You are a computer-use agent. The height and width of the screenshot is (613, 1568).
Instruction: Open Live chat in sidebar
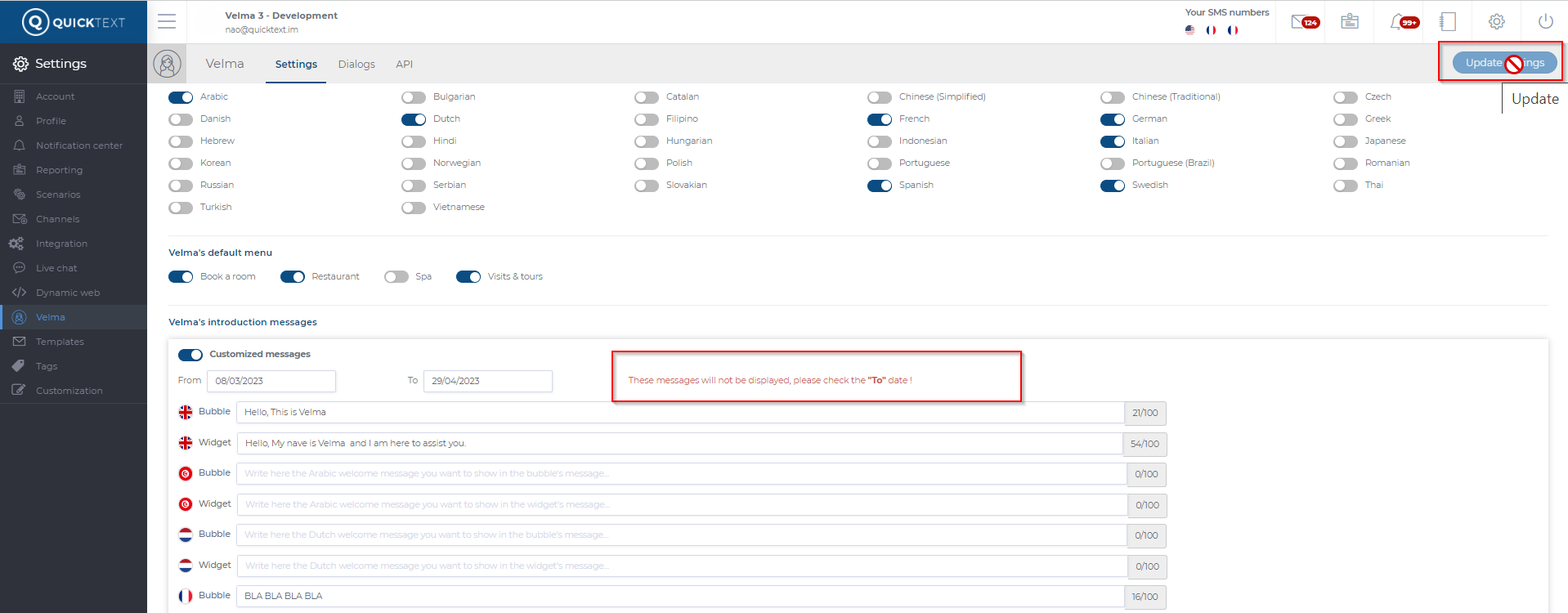click(56, 268)
